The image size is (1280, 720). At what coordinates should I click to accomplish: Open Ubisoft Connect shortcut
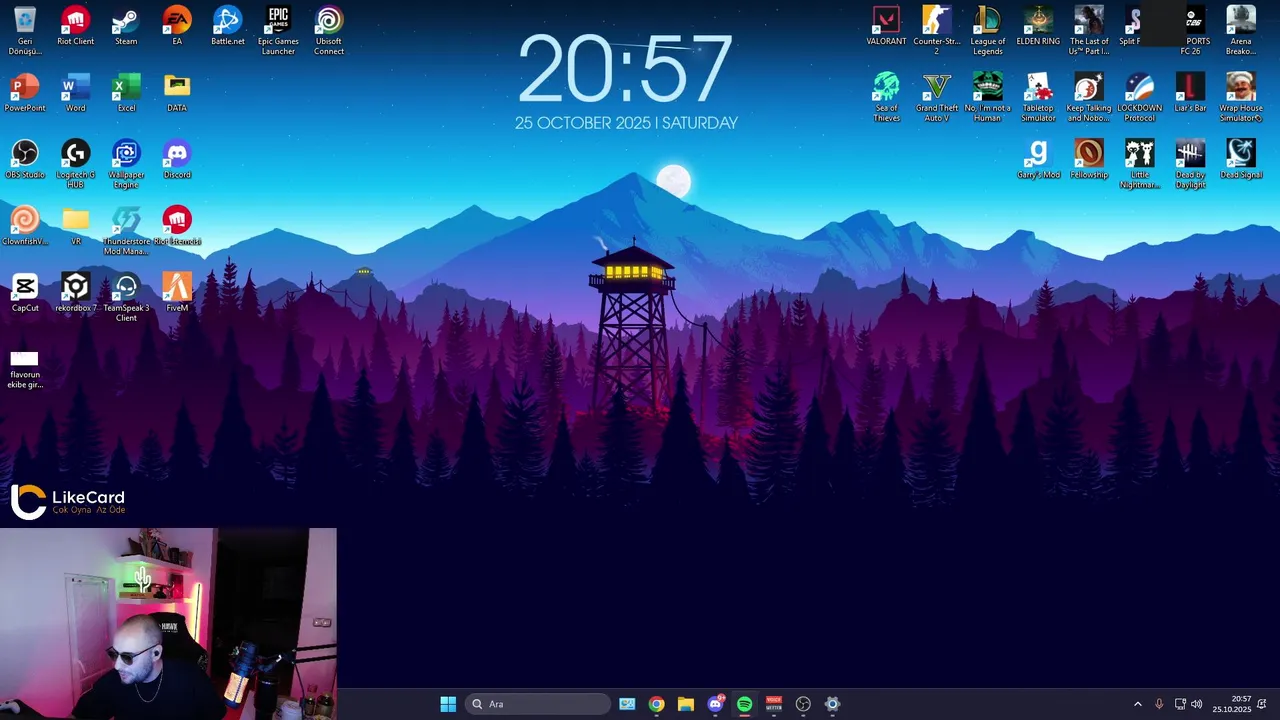(x=329, y=31)
